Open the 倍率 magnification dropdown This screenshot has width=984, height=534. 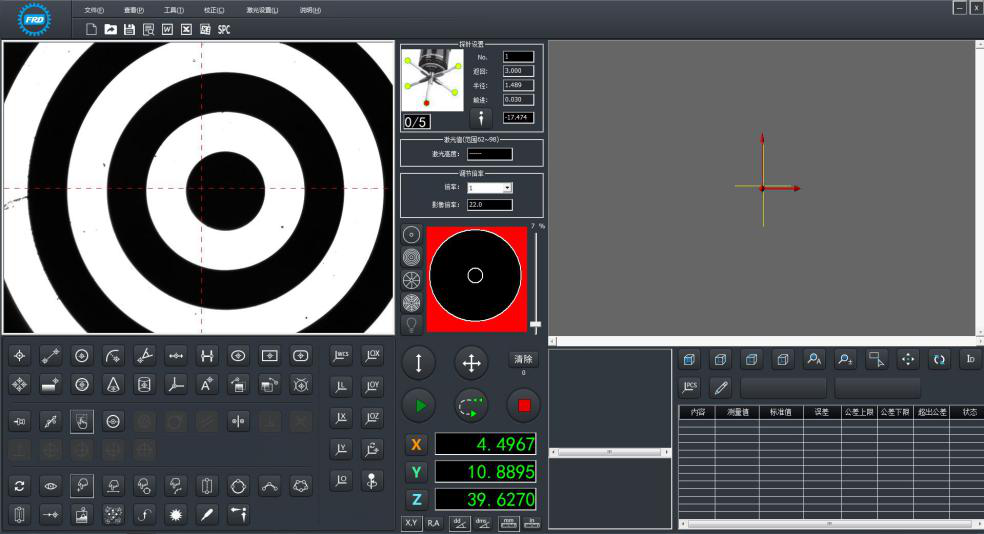tap(507, 187)
